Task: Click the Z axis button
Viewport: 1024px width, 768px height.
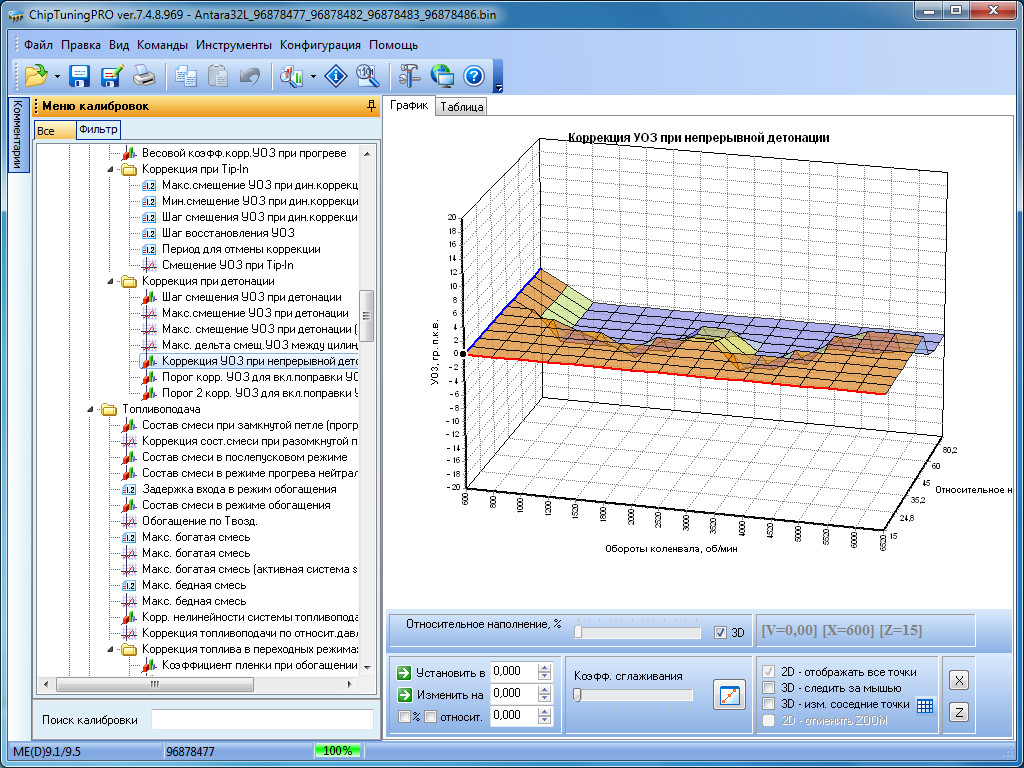Action: tap(957, 712)
